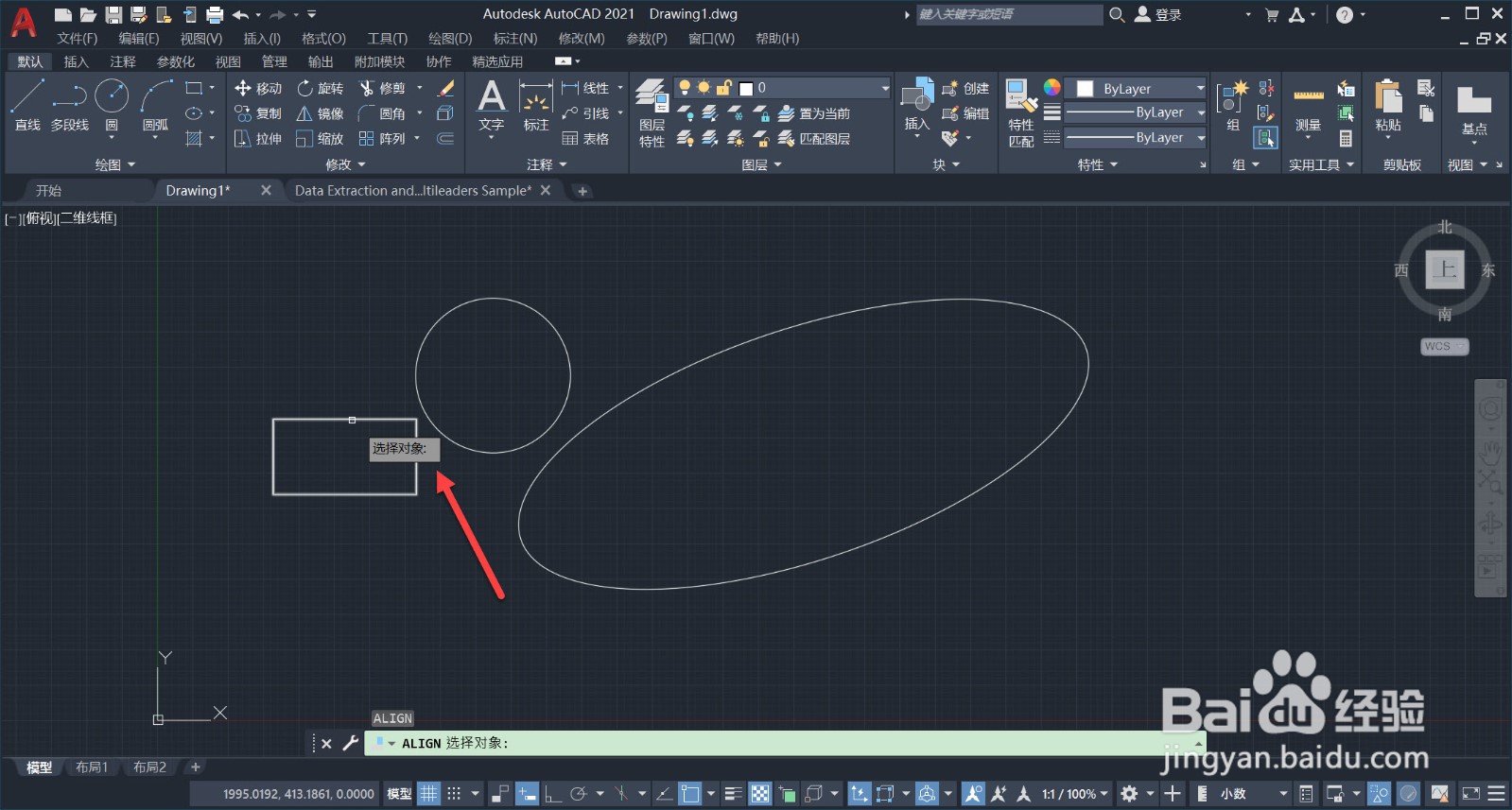The image size is (1512, 810).
Task: Click the white layer color swatch
Action: click(x=746, y=89)
